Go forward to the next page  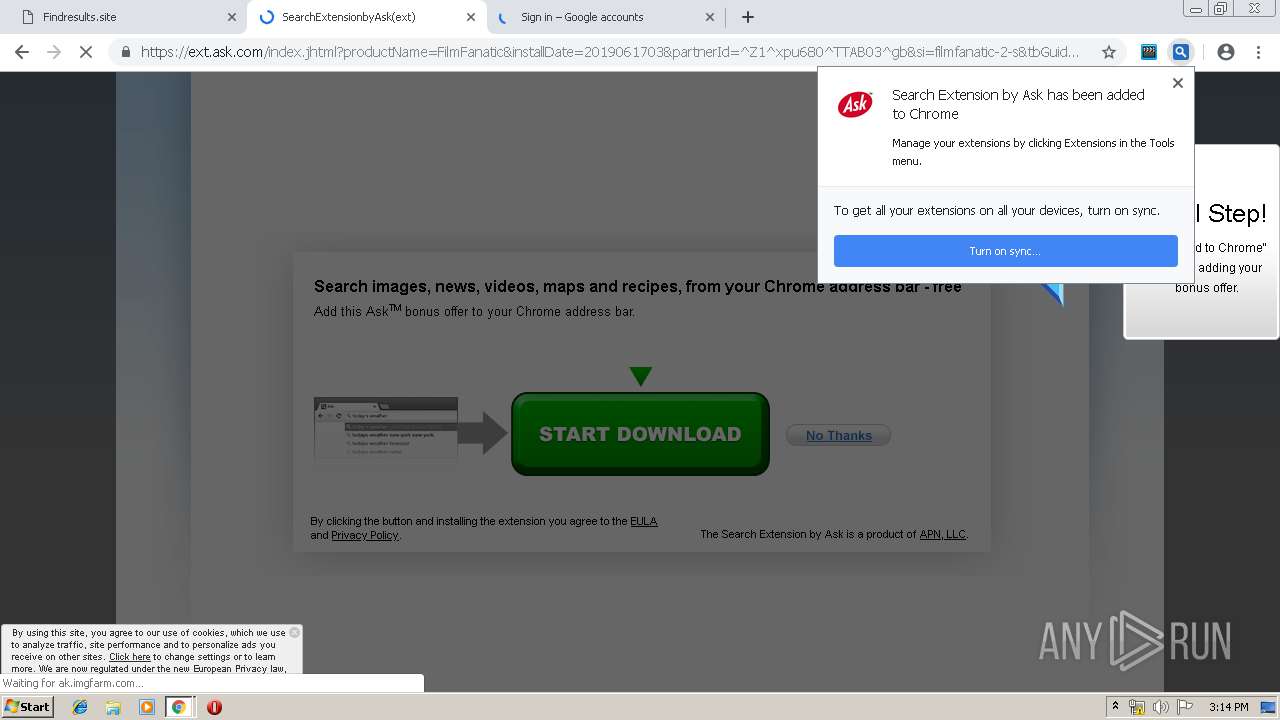pos(54,52)
